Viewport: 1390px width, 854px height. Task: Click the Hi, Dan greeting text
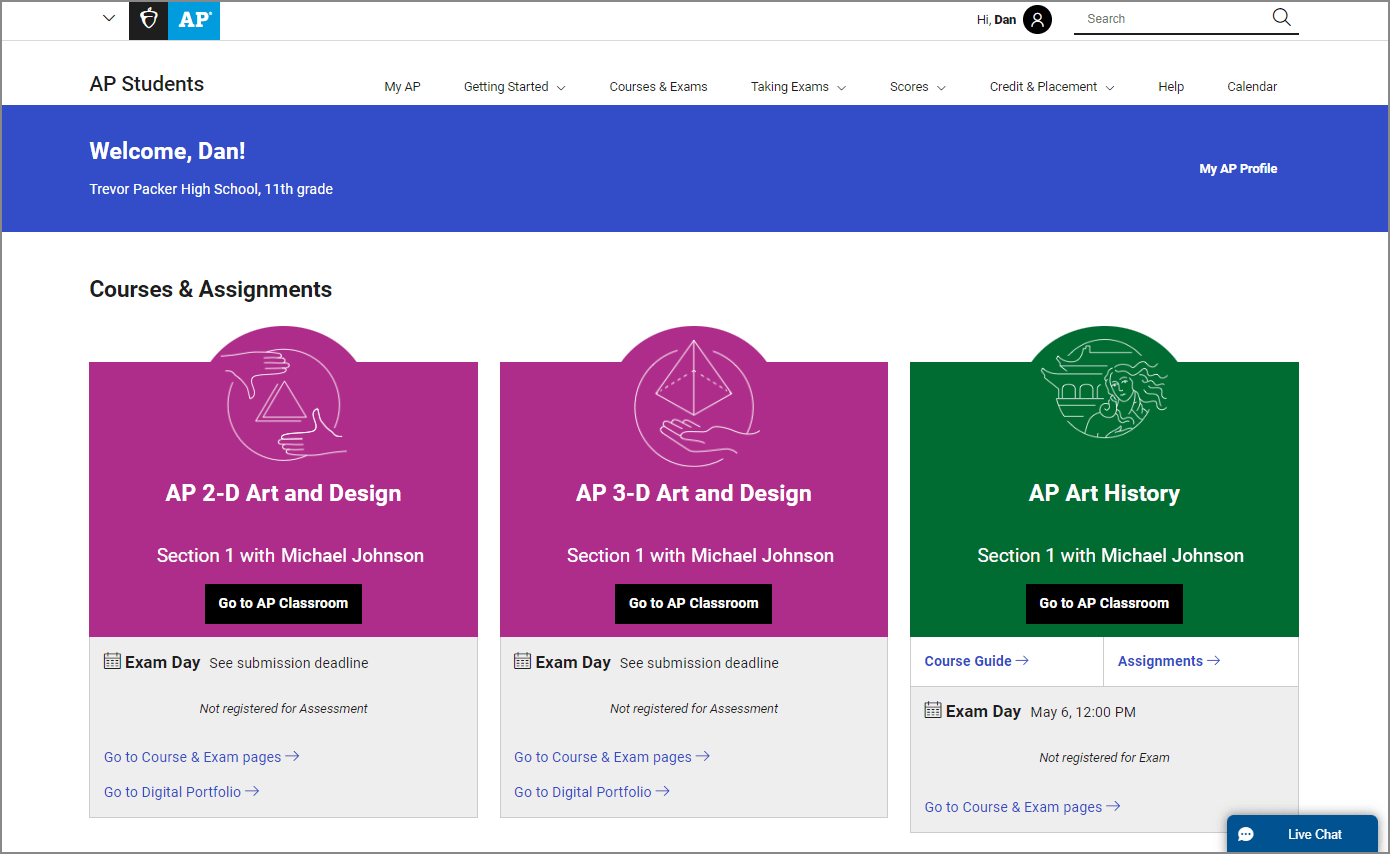click(996, 20)
